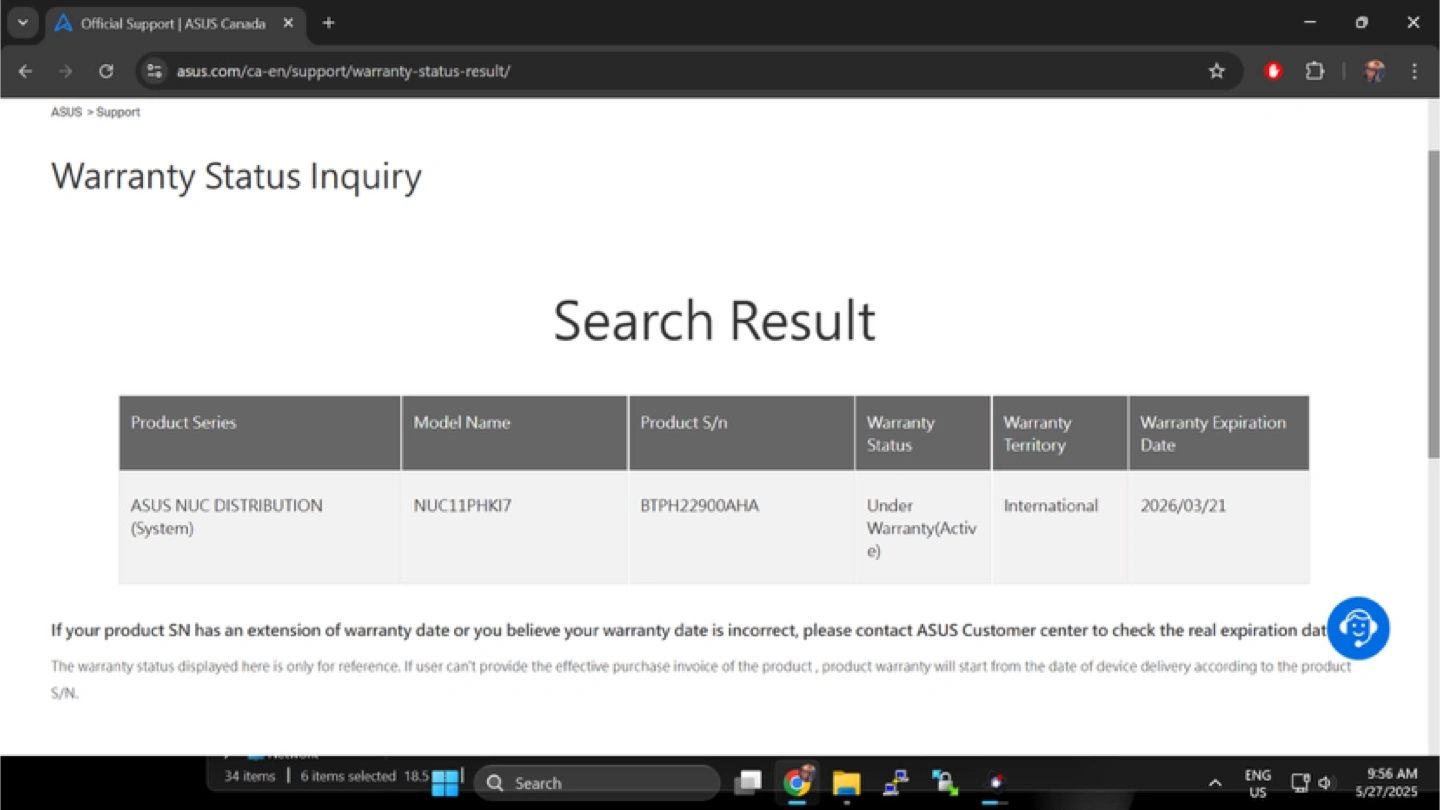Select the Official Support ASUS Canada tab

[x=174, y=23]
